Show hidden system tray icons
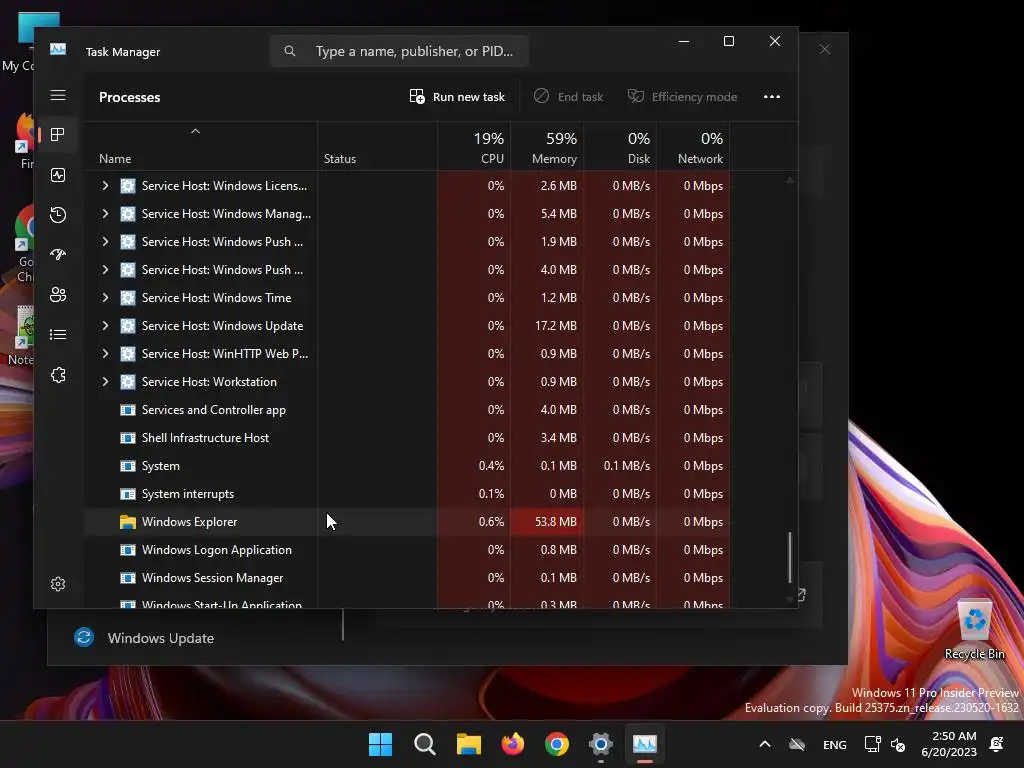1024x768 pixels. click(x=765, y=744)
